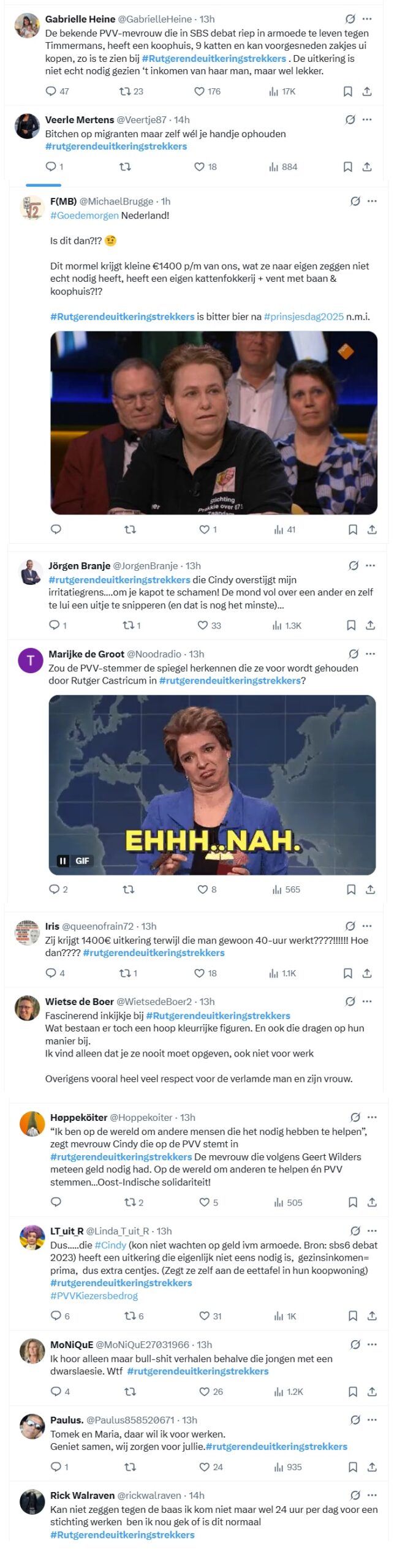Viewport: 405px width, 1568px height.
Task: Retweet Gabrielle Heine's post
Action: click(x=125, y=92)
